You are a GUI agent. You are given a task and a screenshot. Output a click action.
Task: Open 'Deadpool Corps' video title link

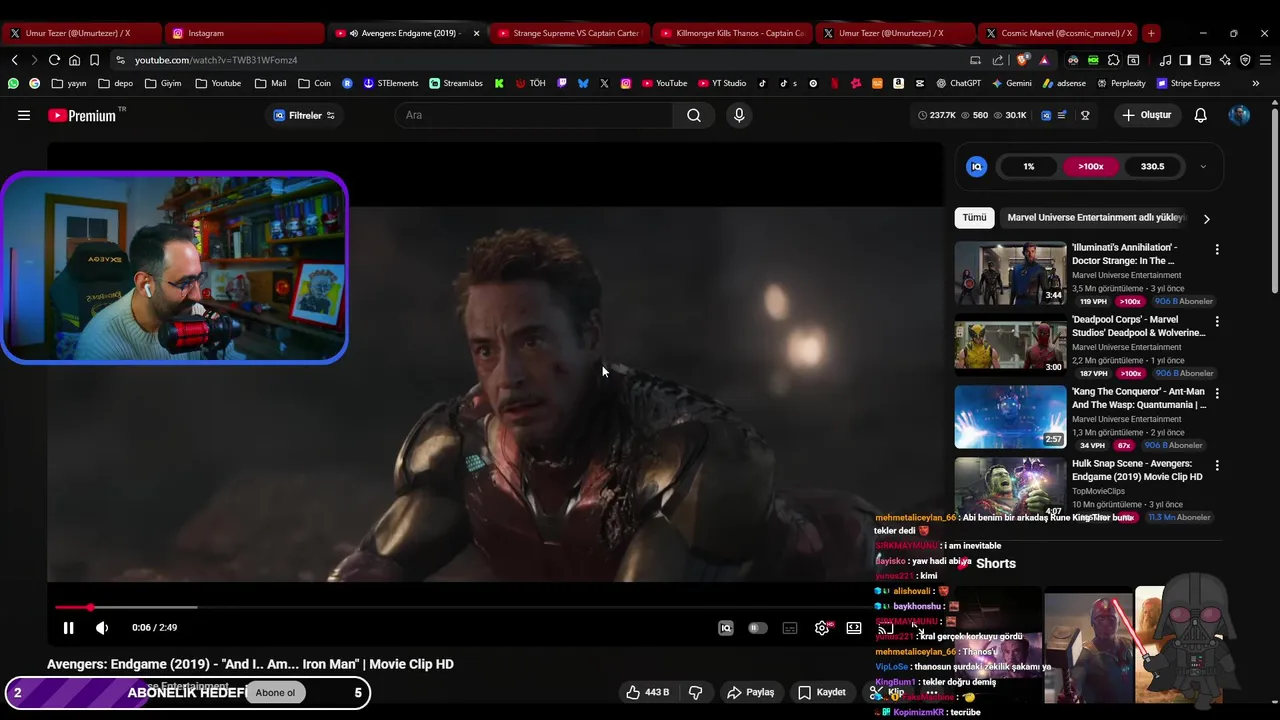point(1138,326)
